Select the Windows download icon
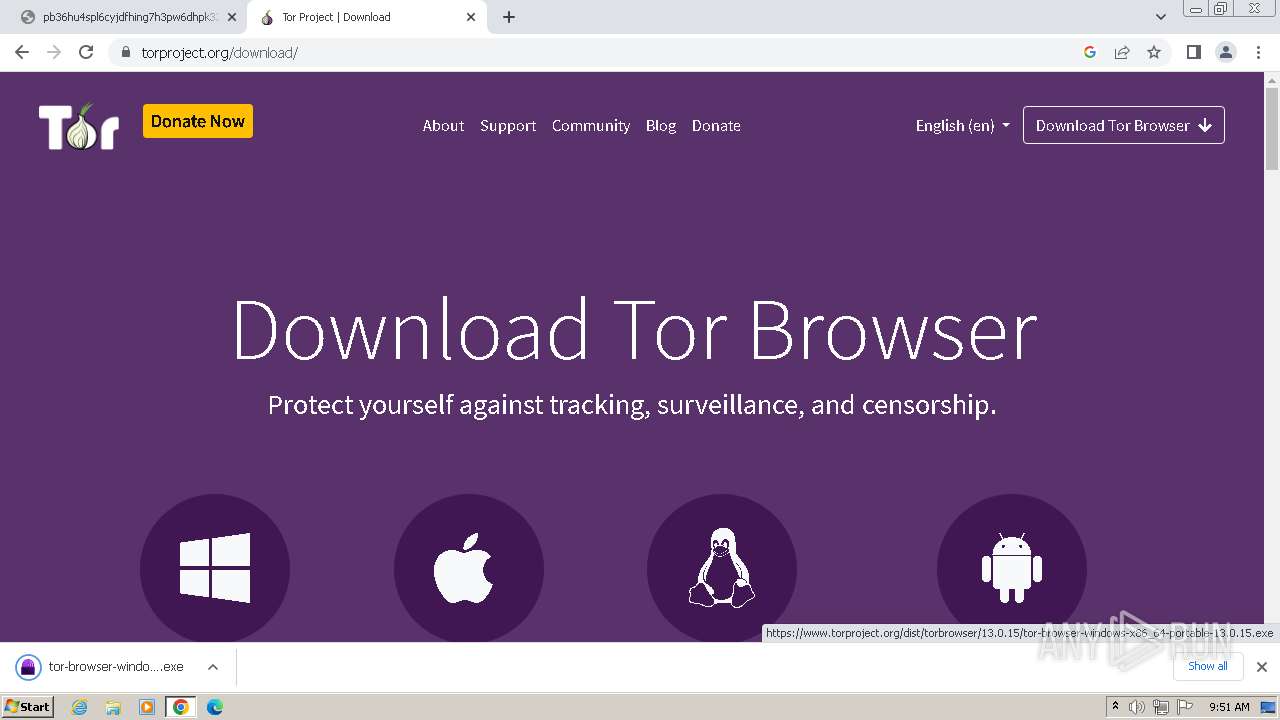 point(215,568)
